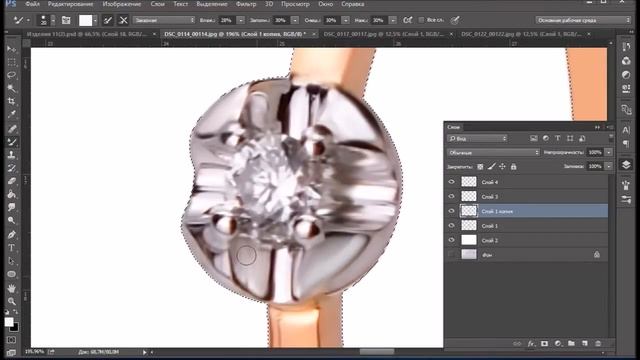Select the Pen tool
The width and height of the screenshot is (640, 360).
11,235
